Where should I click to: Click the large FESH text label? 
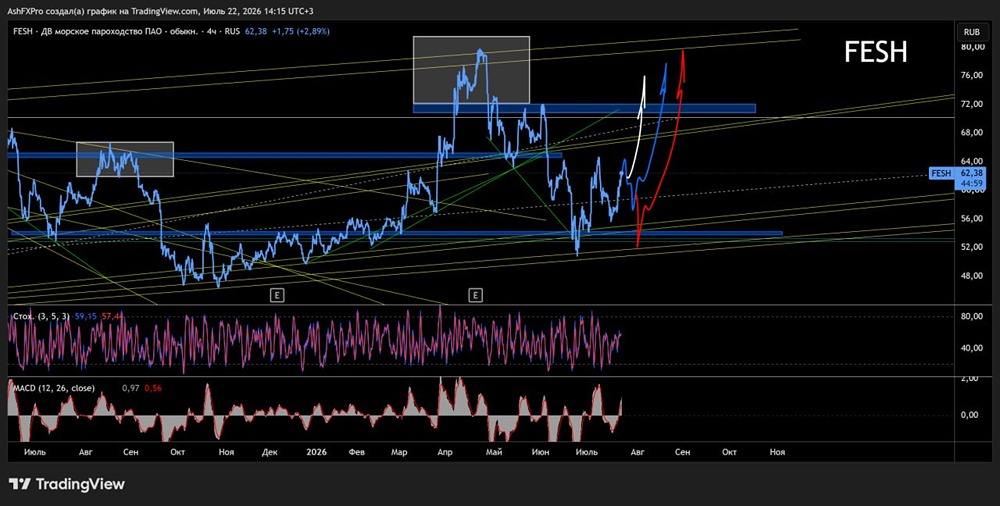click(x=876, y=52)
